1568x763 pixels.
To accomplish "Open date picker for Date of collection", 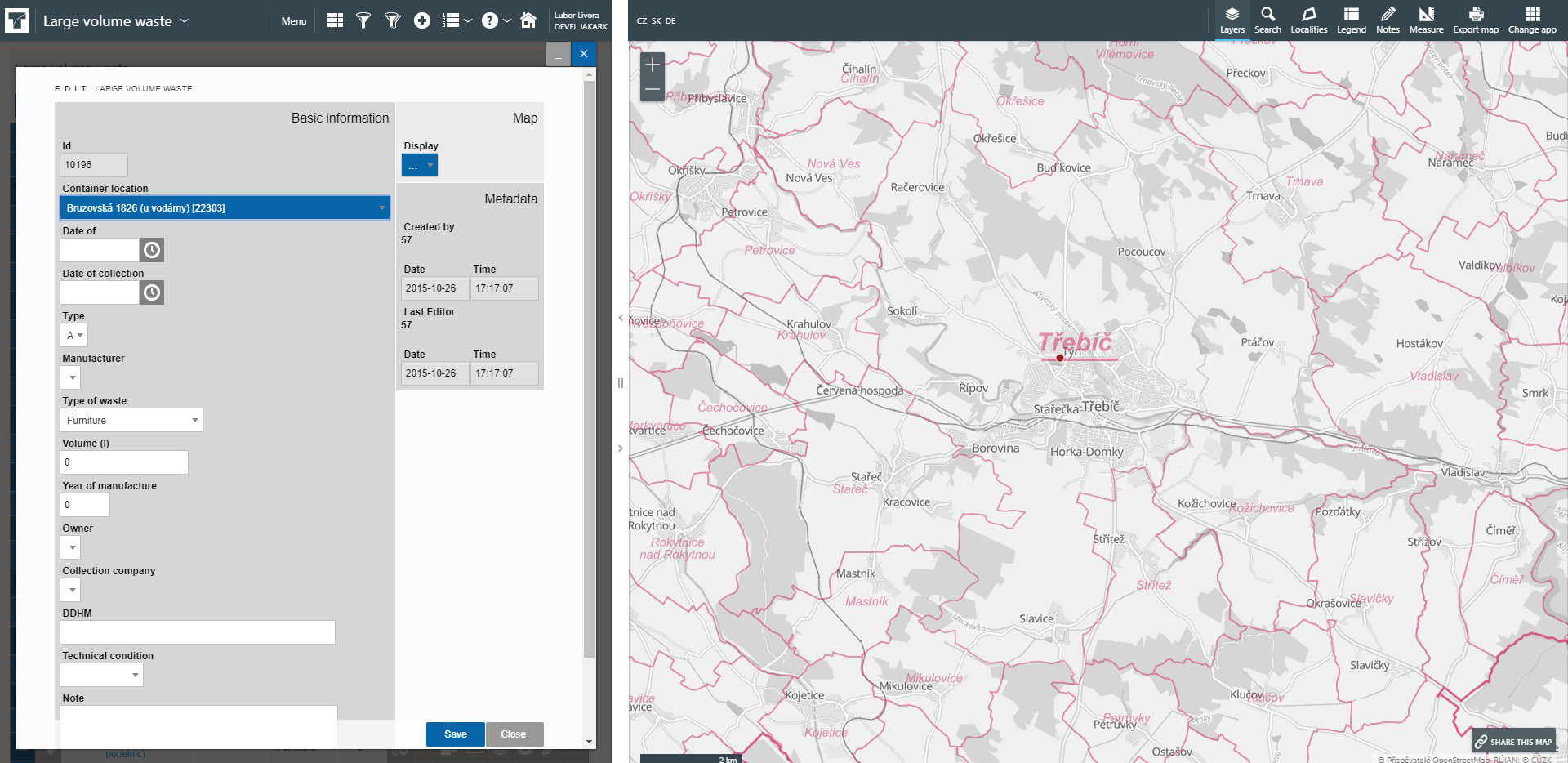I will click(152, 292).
